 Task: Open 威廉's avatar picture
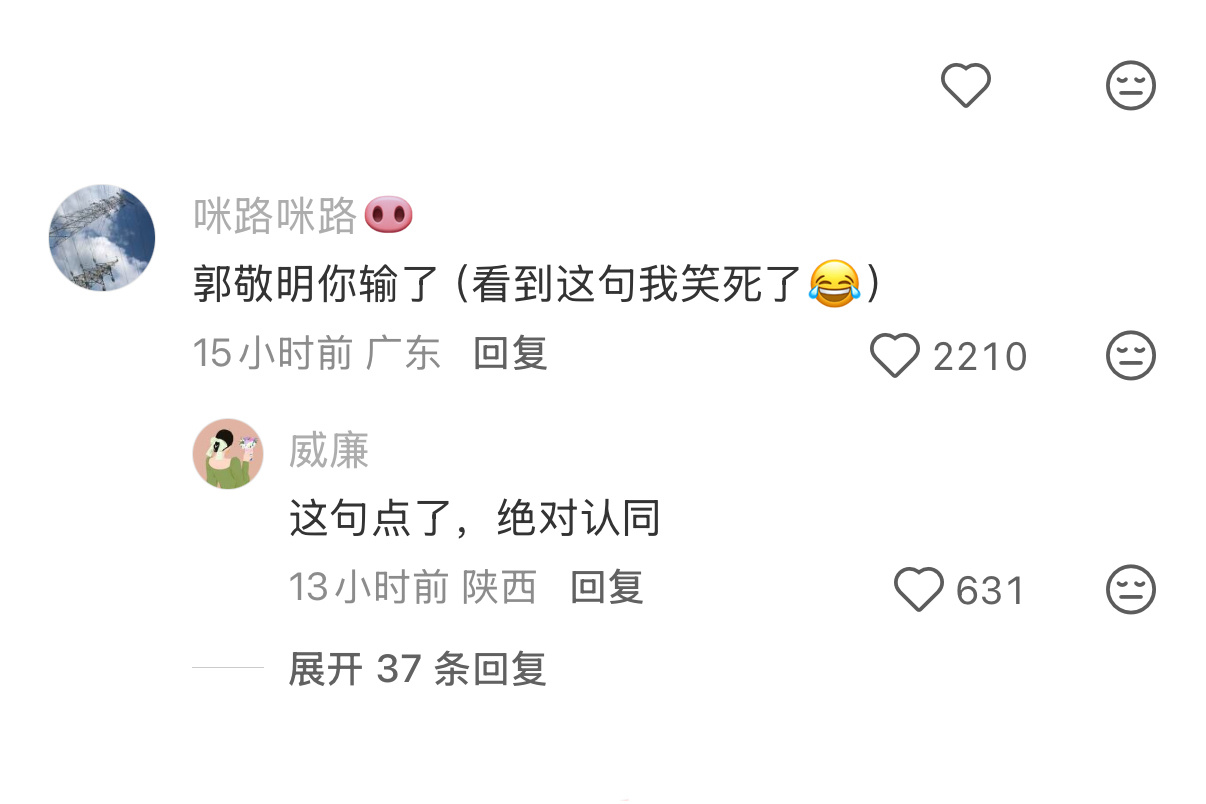pyautogui.click(x=228, y=454)
